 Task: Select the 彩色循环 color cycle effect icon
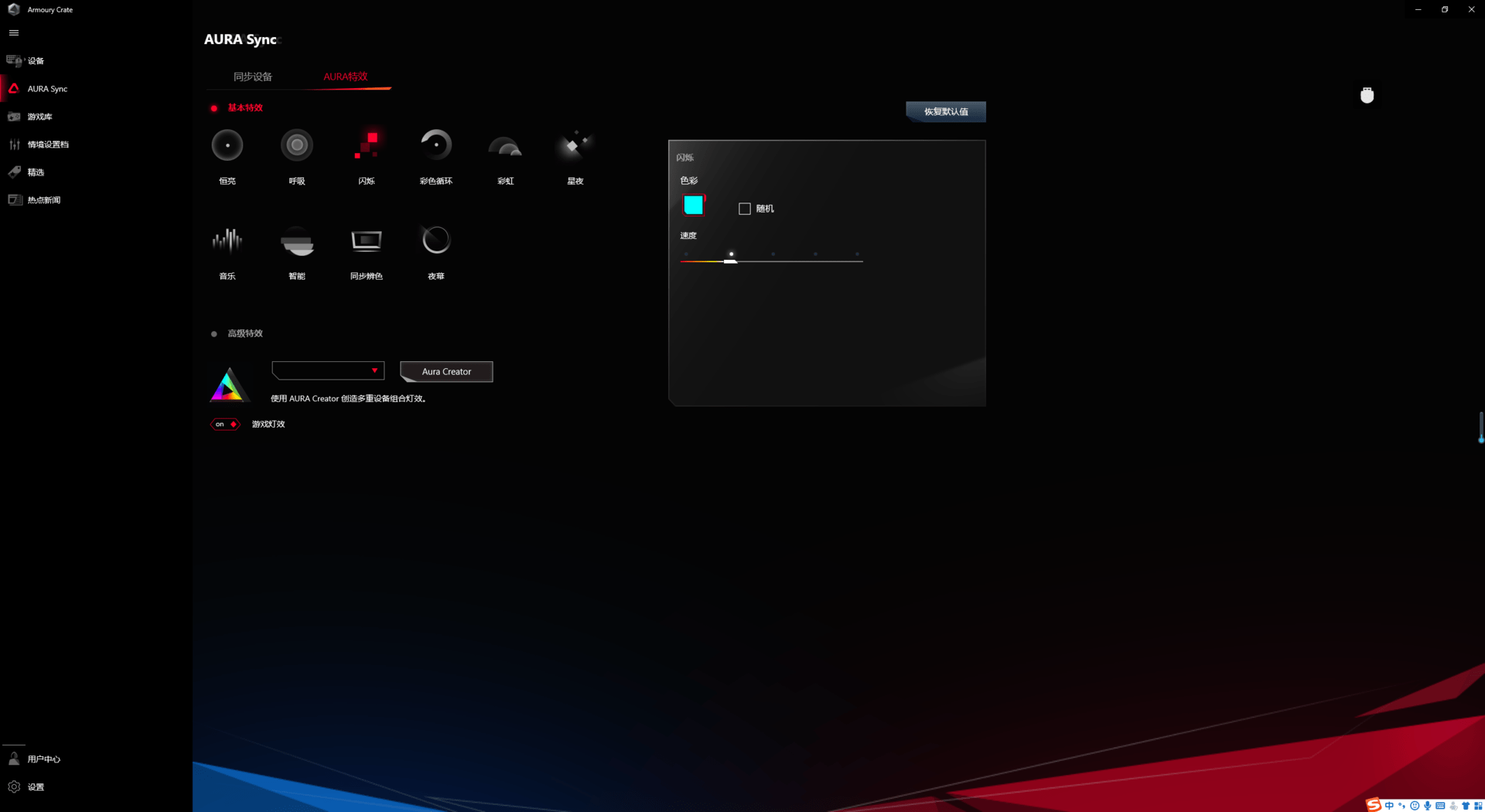tap(436, 145)
